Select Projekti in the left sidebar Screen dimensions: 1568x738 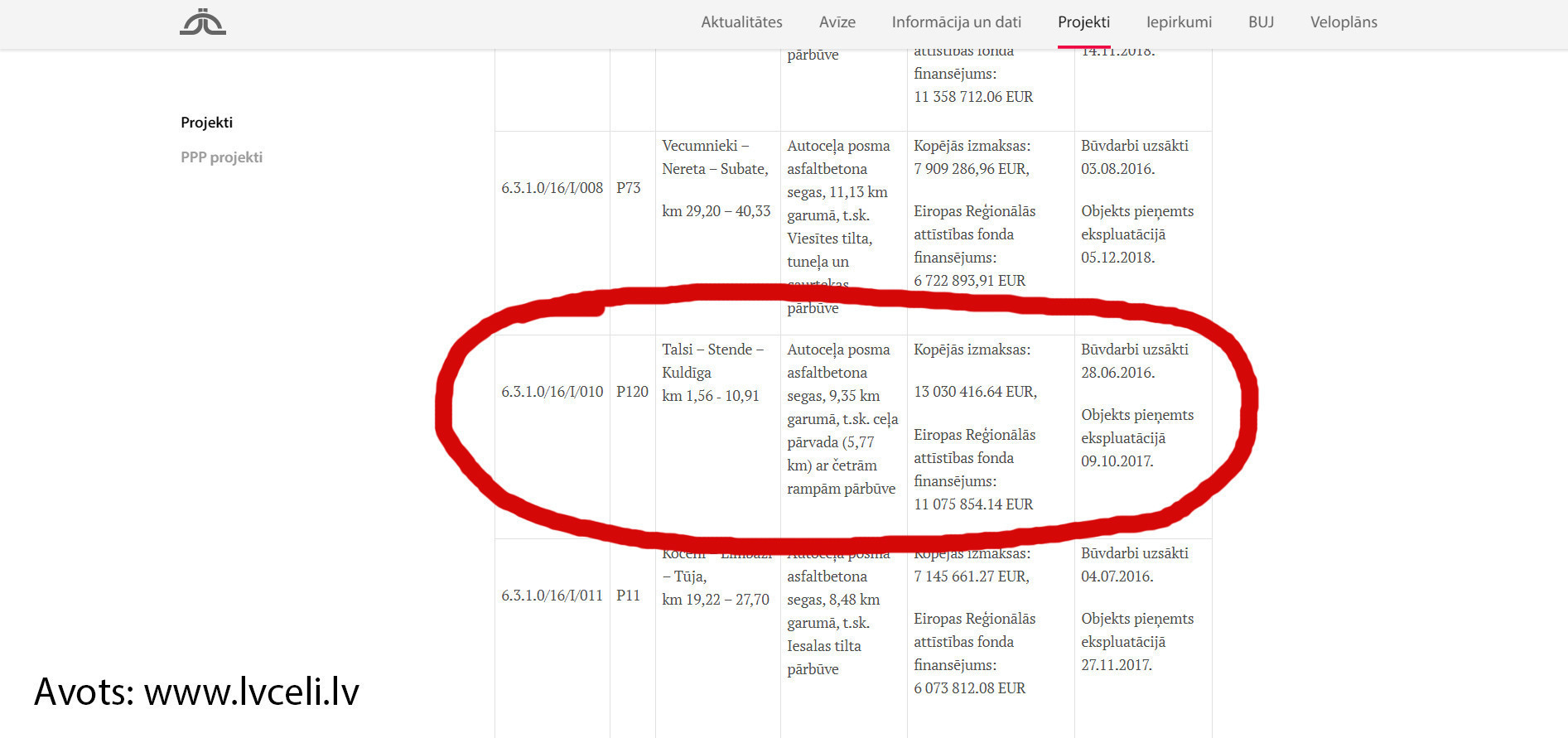[x=206, y=123]
